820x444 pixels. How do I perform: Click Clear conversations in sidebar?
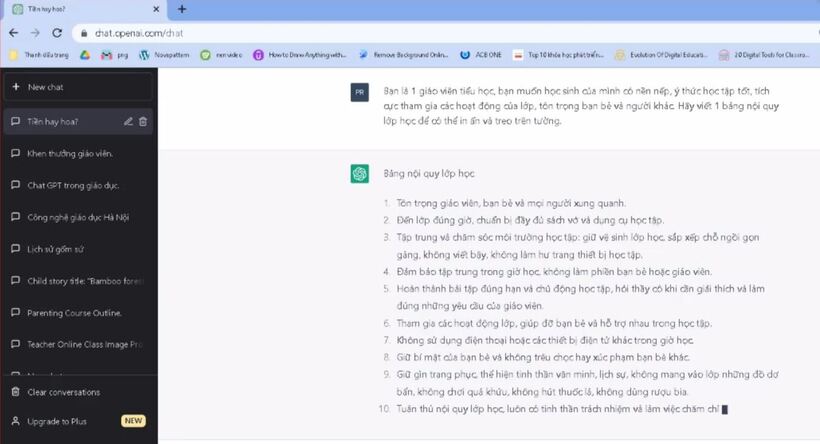(62, 391)
